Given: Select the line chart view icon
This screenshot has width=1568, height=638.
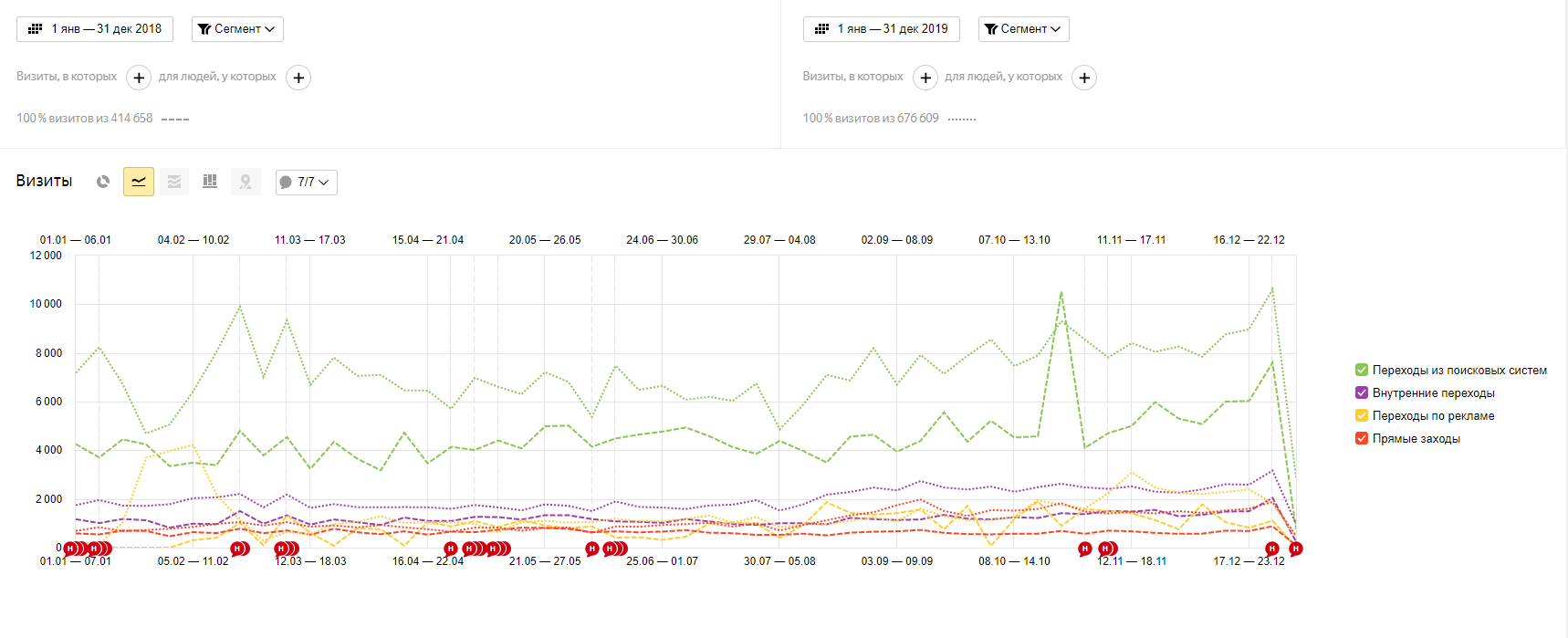Looking at the screenshot, I should pyautogui.click(x=139, y=182).
